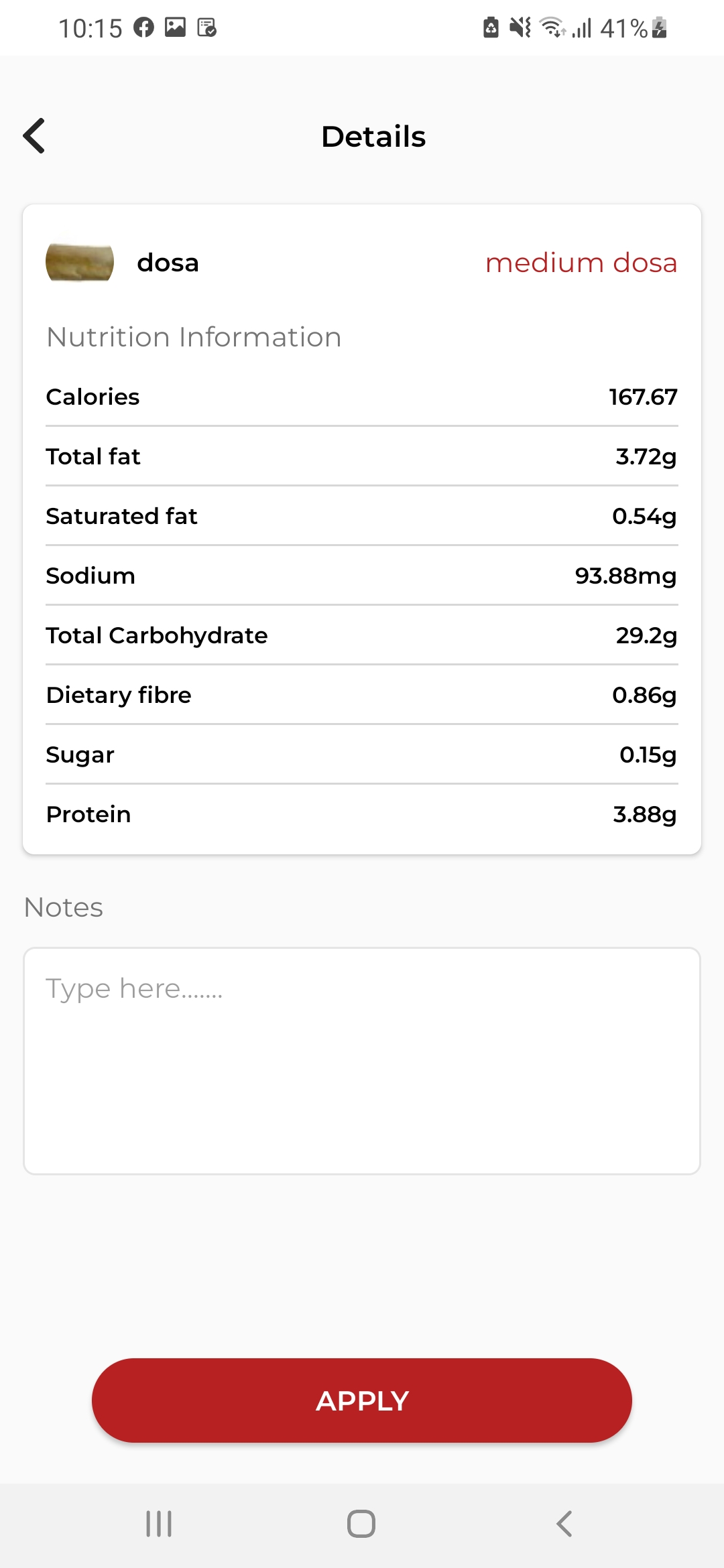This screenshot has width=724, height=1568.
Task: Tap the gallery image notification icon
Action: pos(176,27)
